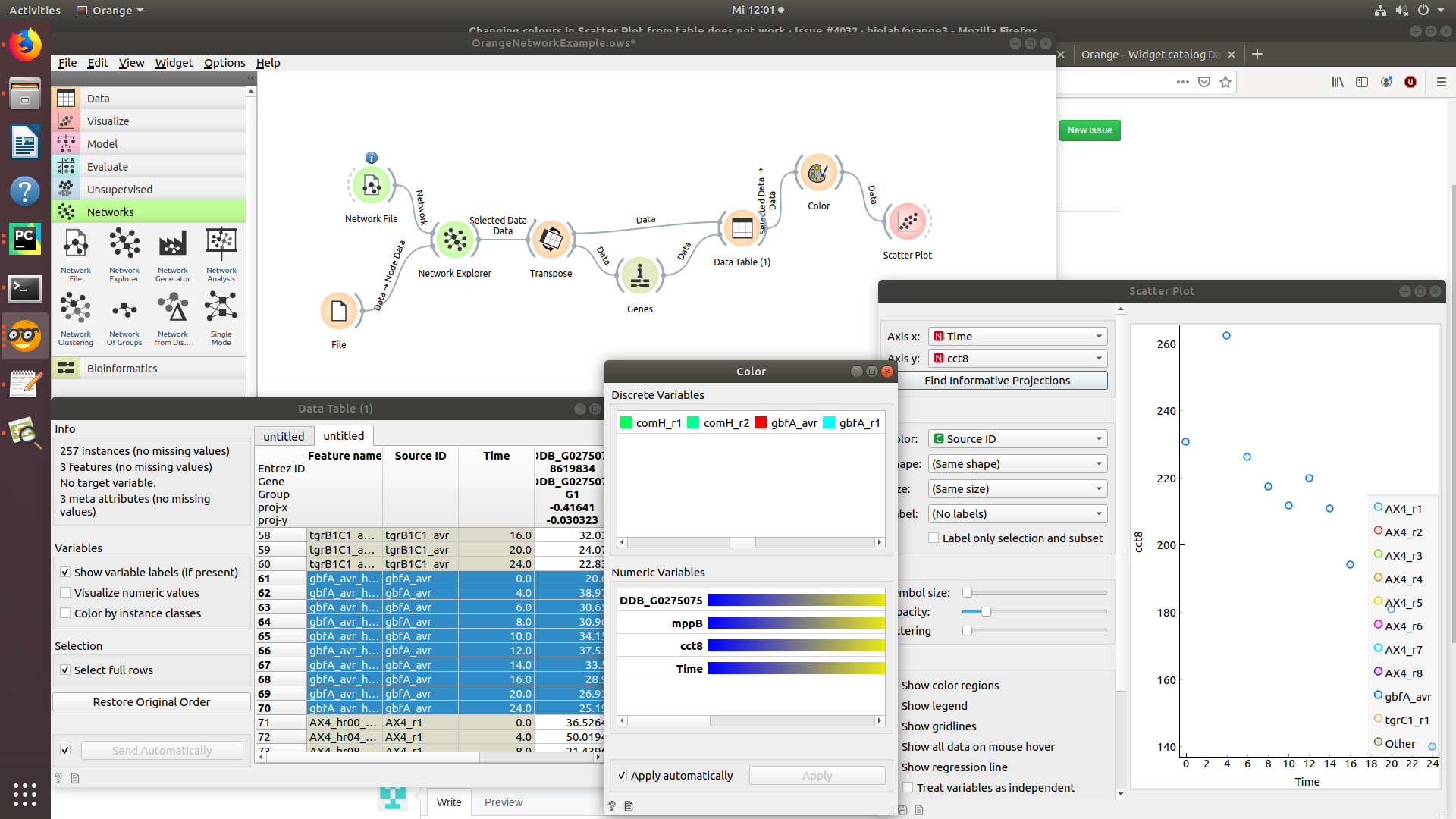Click Find Informative Projections button
This screenshot has width=1456, height=819.
tap(997, 381)
